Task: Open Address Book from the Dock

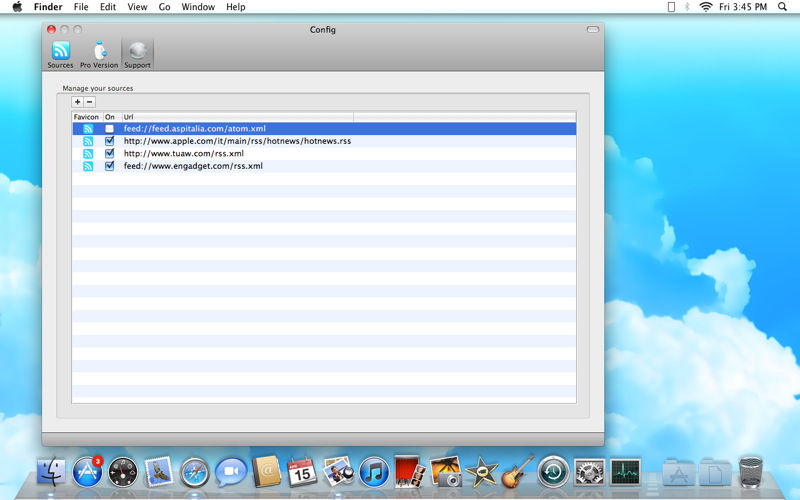Action: (x=267, y=471)
